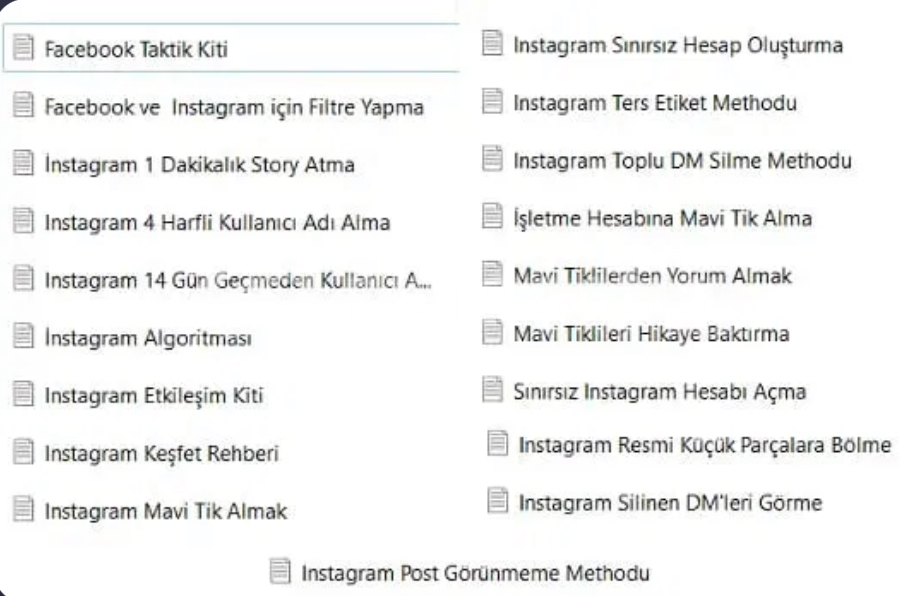Select the İşletme Hesabına Mavi Tik Alma file
The width and height of the screenshot is (921, 596).
click(x=662, y=217)
